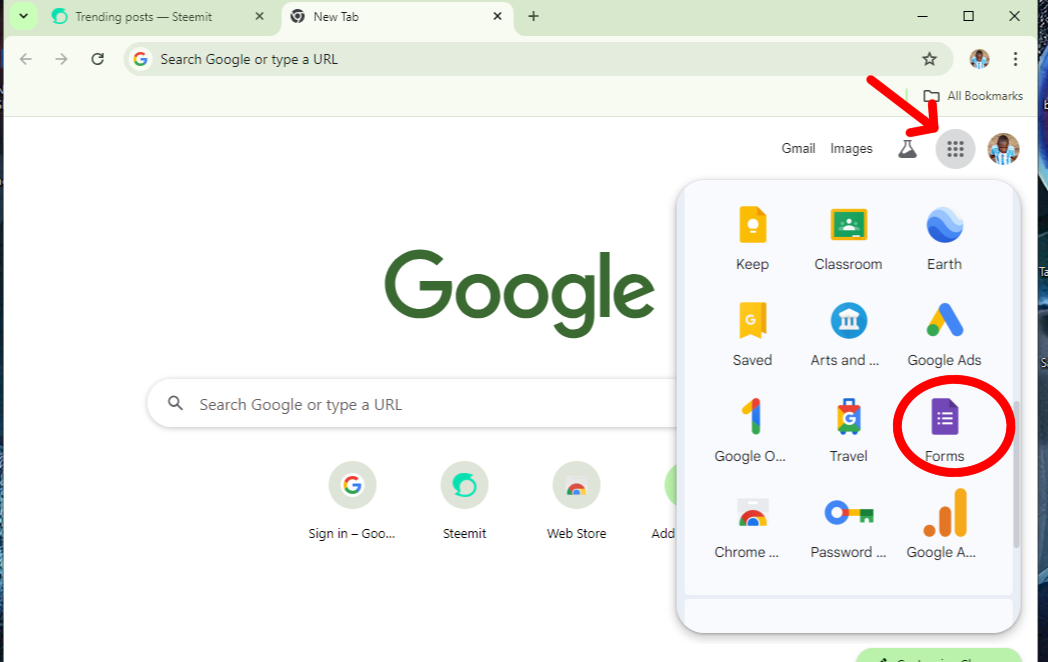Open Saved from the apps grid
This screenshot has width=1048, height=662.
(753, 334)
